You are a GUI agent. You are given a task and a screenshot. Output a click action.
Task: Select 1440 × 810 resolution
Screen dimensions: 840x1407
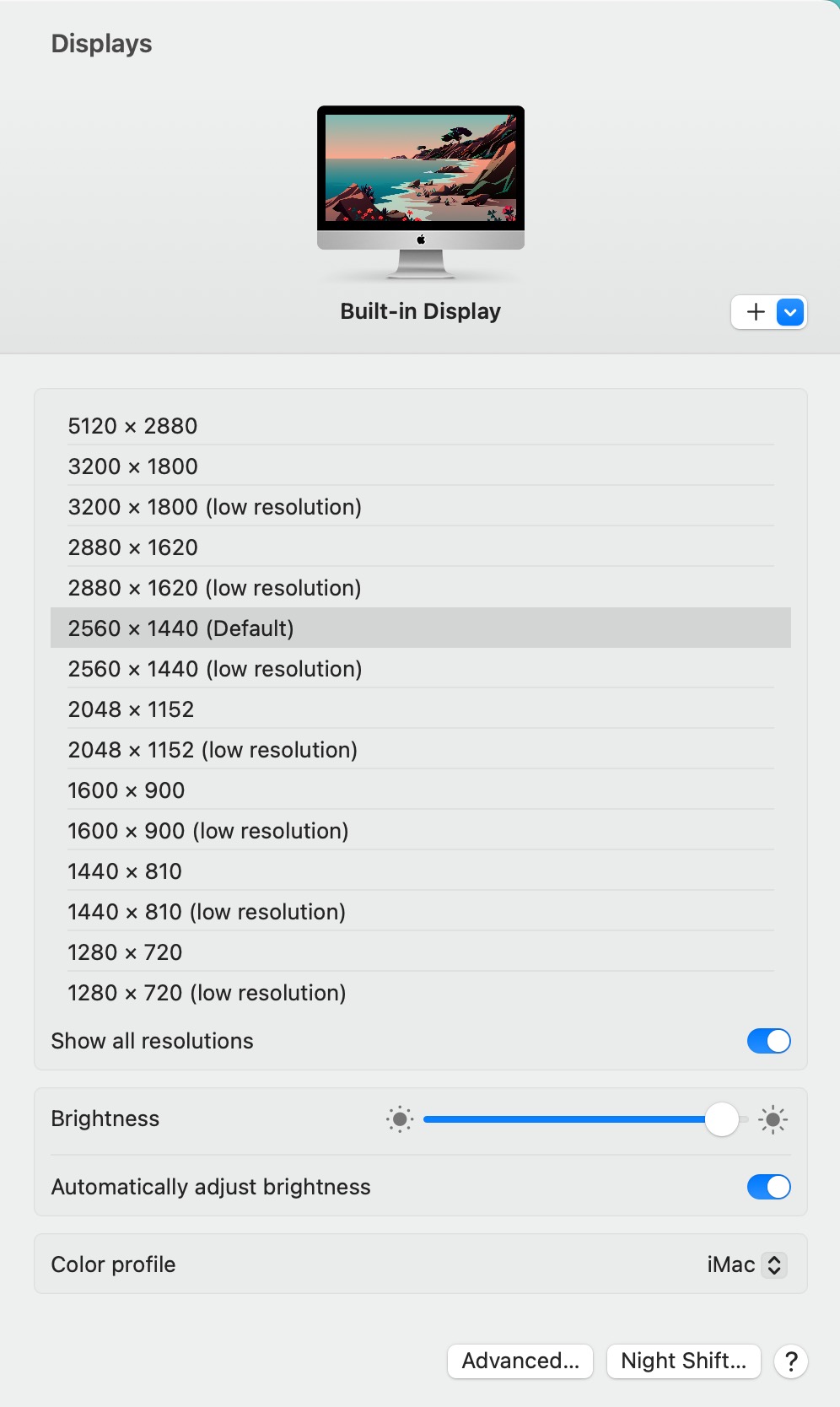pos(125,871)
